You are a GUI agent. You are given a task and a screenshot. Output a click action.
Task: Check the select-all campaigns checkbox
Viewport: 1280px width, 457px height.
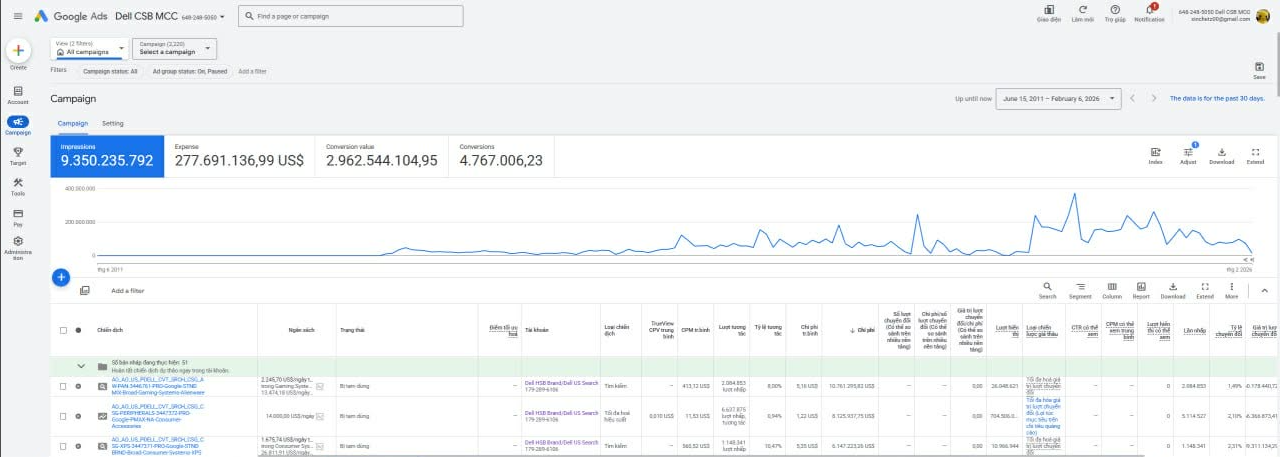[64, 330]
